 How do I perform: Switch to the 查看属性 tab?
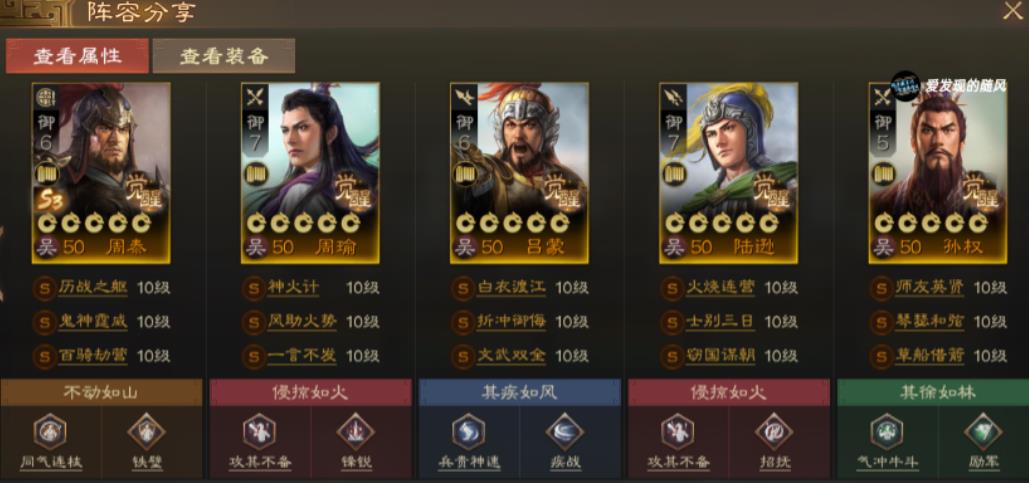(77, 56)
